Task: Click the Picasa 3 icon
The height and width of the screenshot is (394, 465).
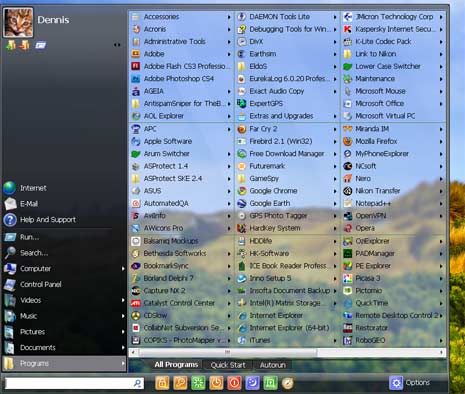Action: [348, 278]
